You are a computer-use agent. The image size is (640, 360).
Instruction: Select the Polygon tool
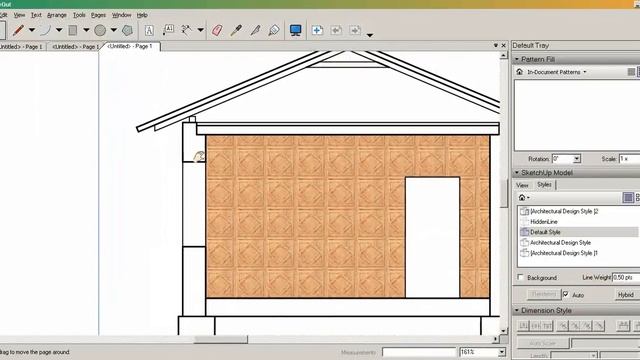point(127,30)
